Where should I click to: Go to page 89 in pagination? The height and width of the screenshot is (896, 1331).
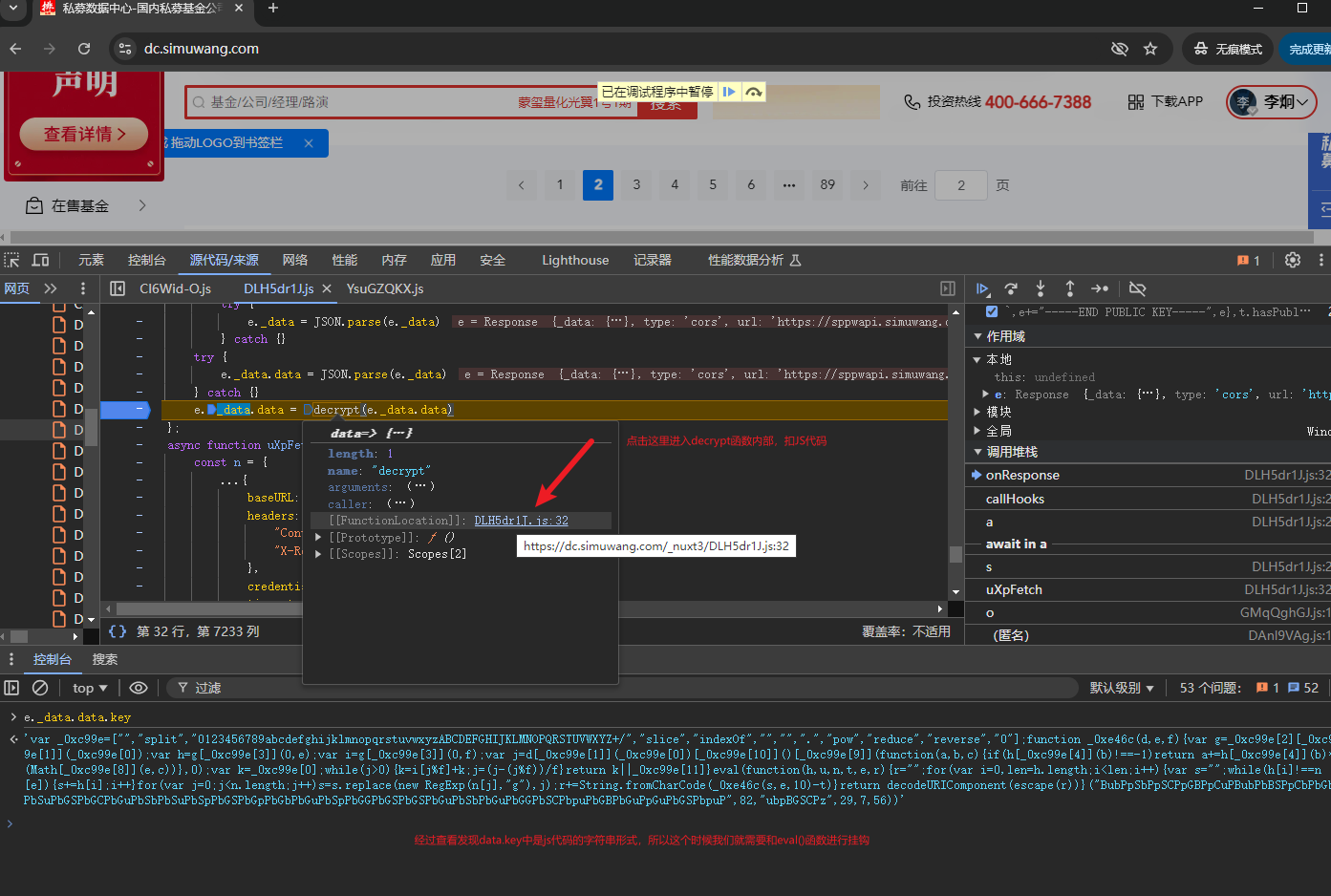coord(827,185)
